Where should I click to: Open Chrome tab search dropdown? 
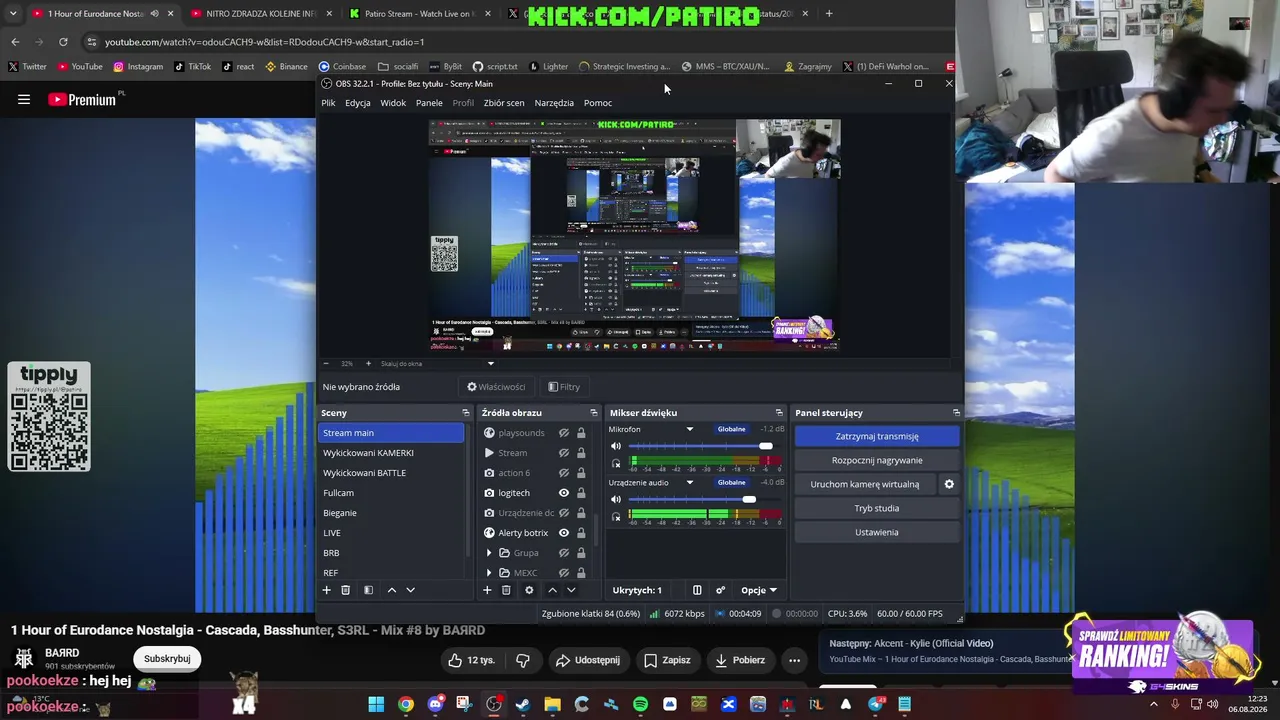(13, 14)
